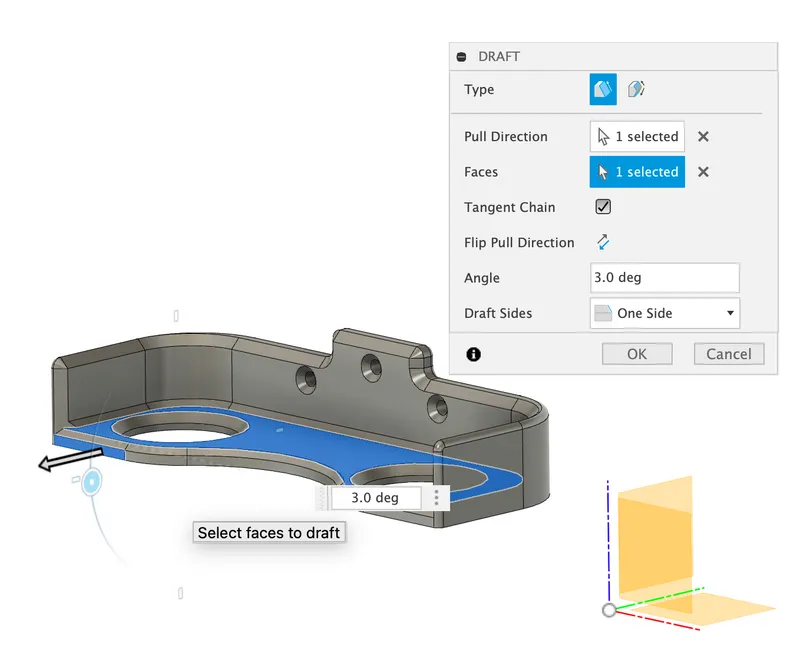Click the pull direction arrow manipulator
This screenshot has height=657, width=800.
70,460
